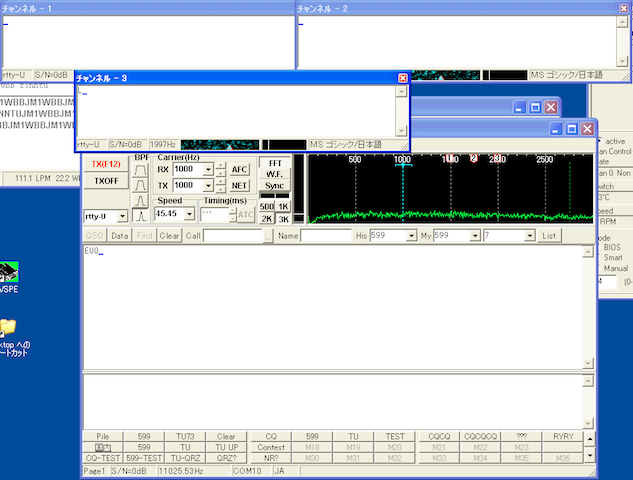This screenshot has height=480, width=633.
Task: Select the narrowest BPF spike filter icon
Action: tap(140, 216)
